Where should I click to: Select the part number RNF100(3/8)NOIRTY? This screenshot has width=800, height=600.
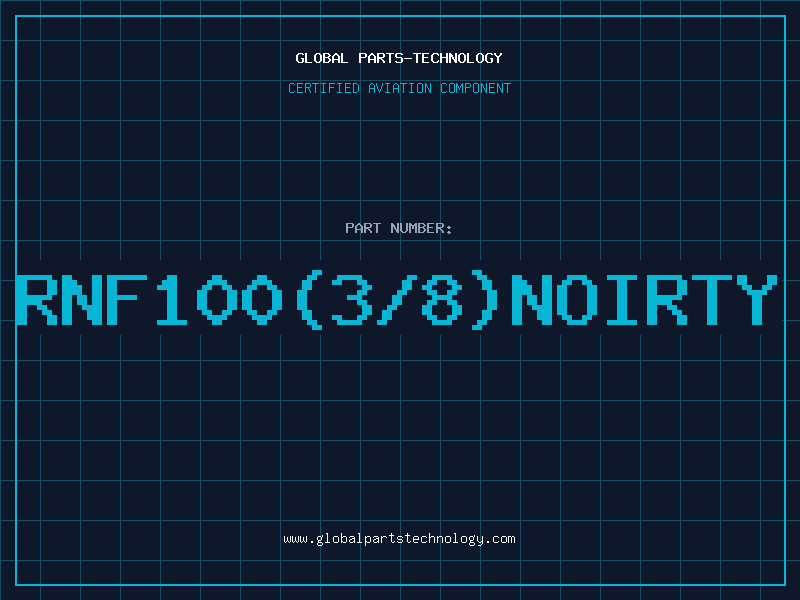tap(397, 300)
